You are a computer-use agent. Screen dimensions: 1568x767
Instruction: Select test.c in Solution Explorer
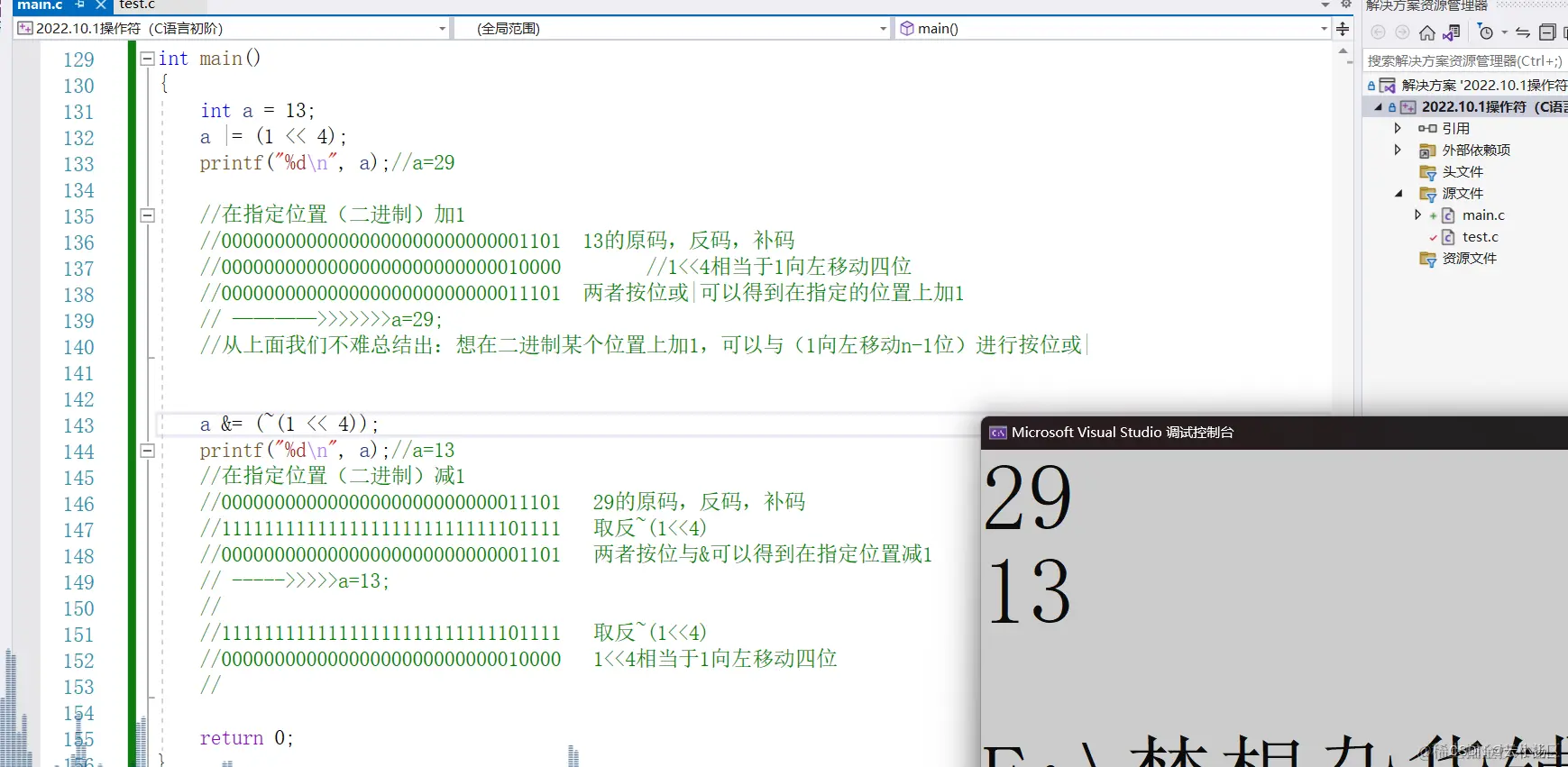(x=1480, y=237)
